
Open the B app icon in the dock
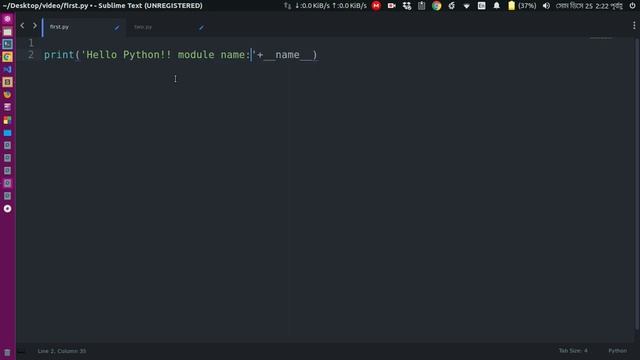click(x=7, y=82)
